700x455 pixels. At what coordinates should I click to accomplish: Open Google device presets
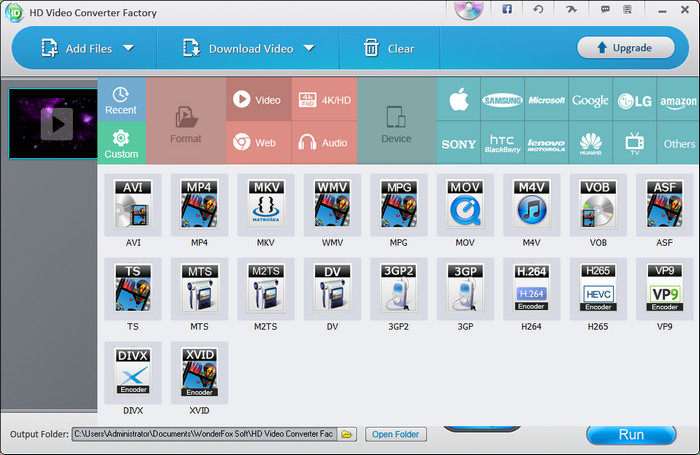pos(590,99)
